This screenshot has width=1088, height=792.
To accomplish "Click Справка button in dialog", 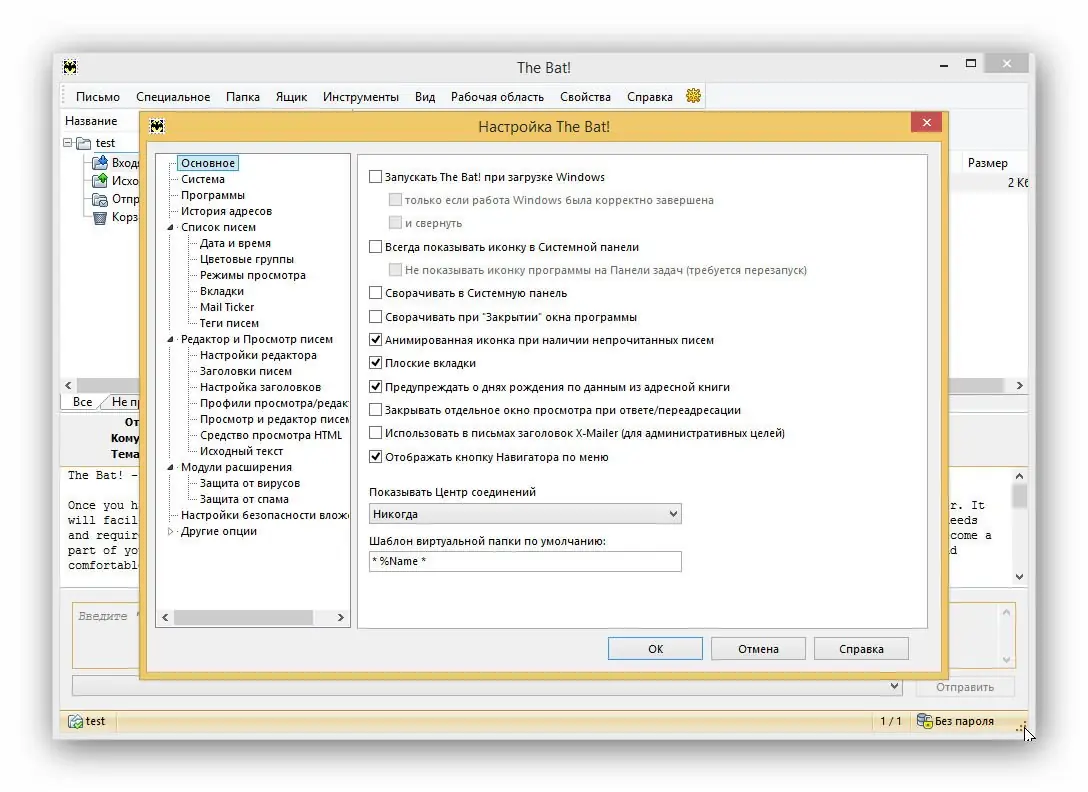I will point(861,649).
